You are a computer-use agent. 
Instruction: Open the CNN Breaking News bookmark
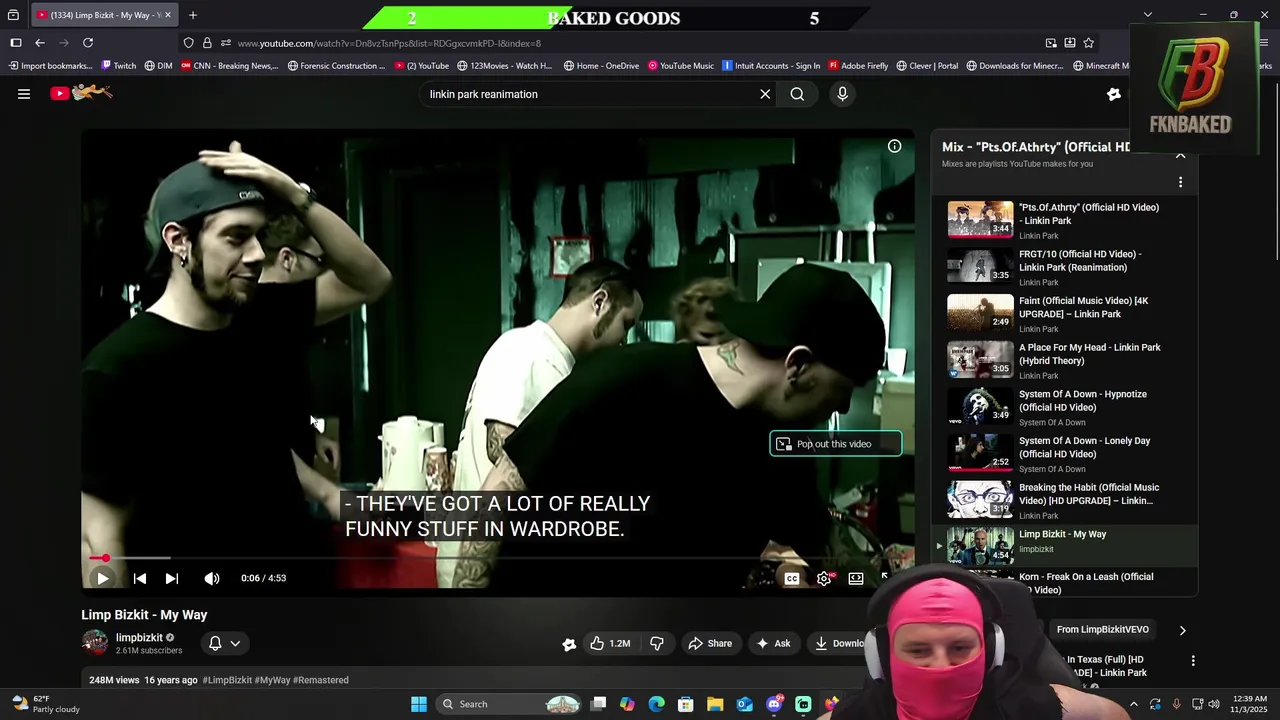tap(229, 66)
